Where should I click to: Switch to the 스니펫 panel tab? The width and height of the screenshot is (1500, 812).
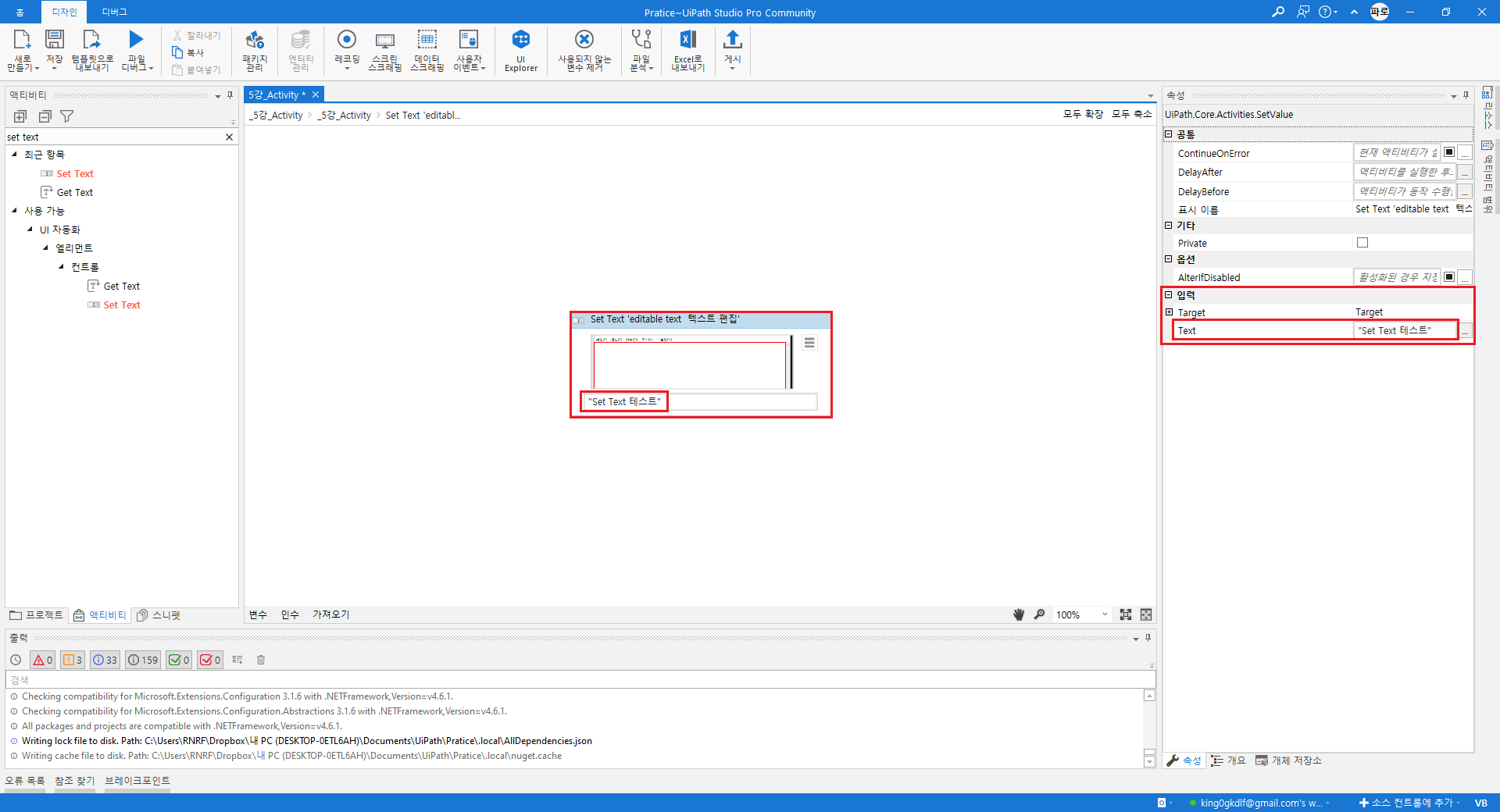[159, 615]
